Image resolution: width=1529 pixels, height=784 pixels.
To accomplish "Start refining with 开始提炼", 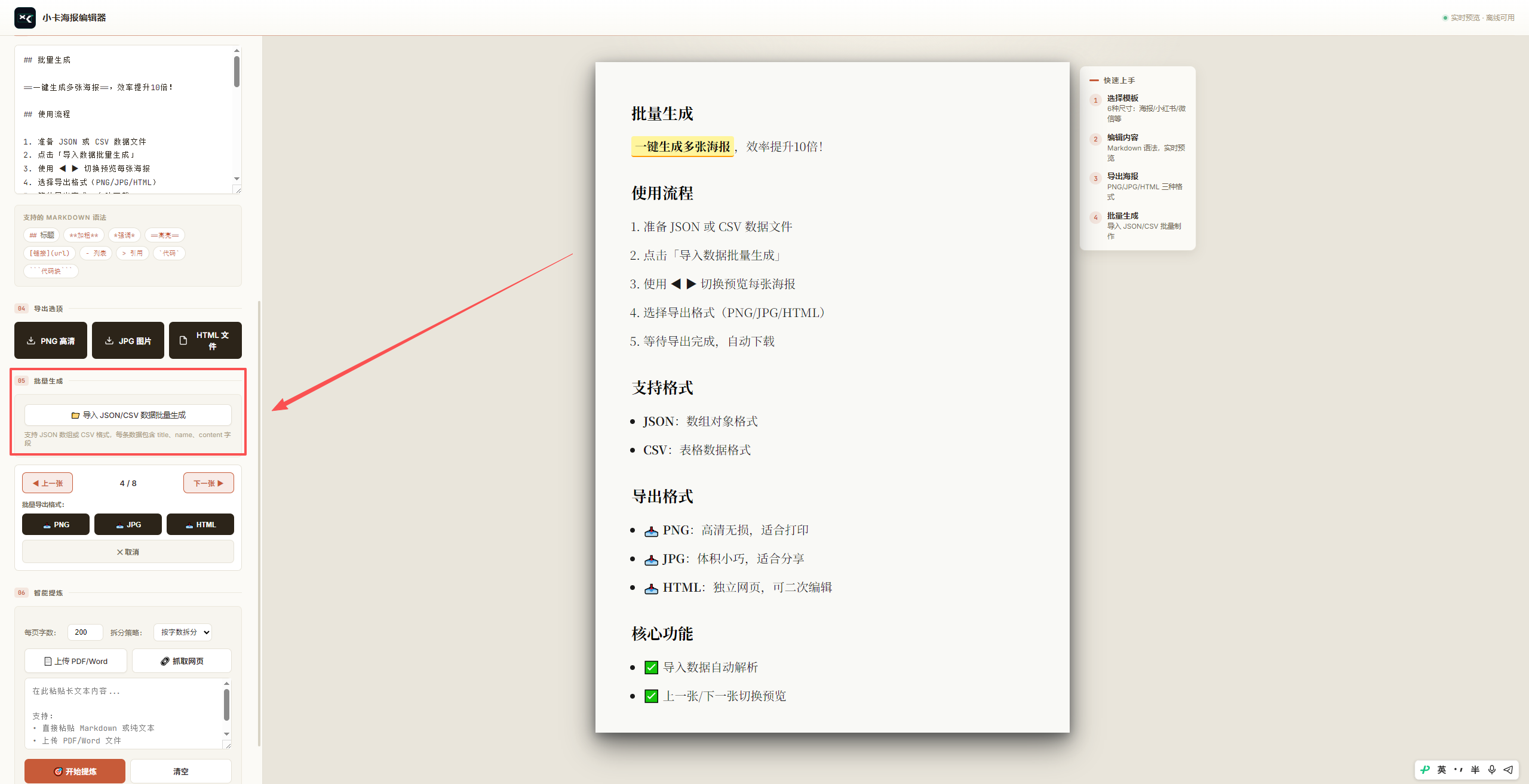I will [x=75, y=771].
